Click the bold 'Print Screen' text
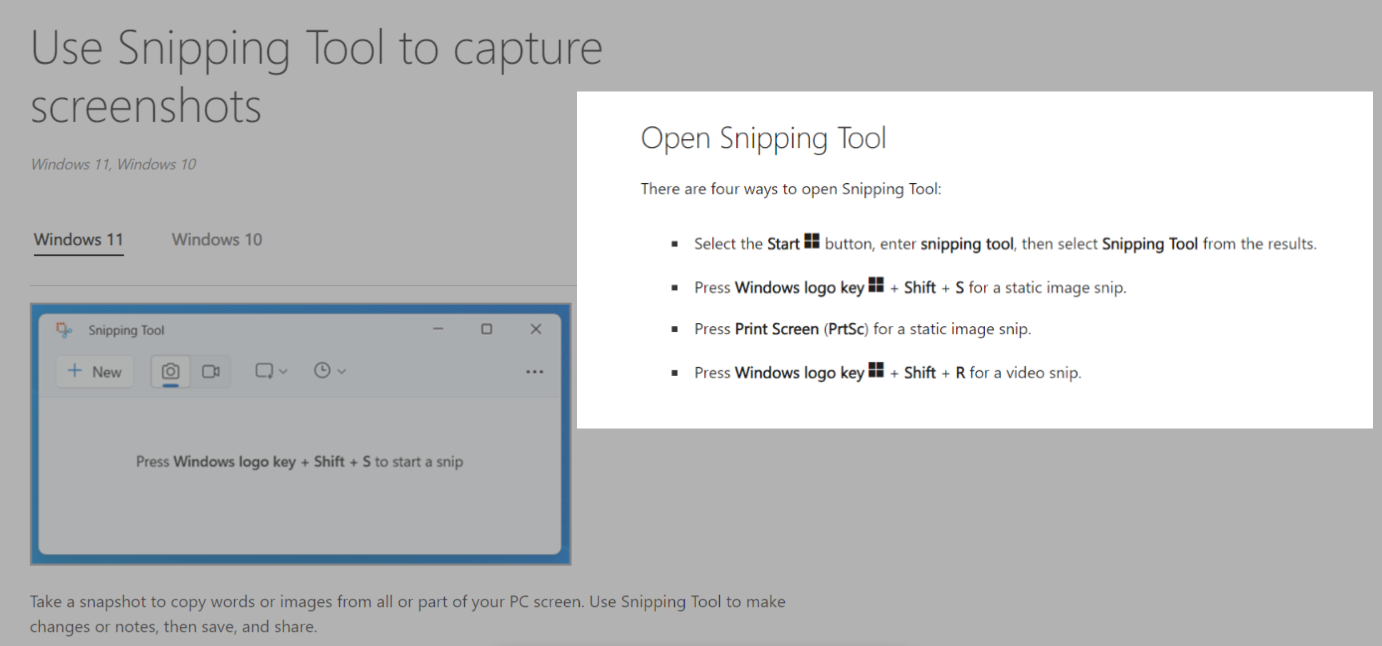The image size is (1382, 646). click(777, 329)
